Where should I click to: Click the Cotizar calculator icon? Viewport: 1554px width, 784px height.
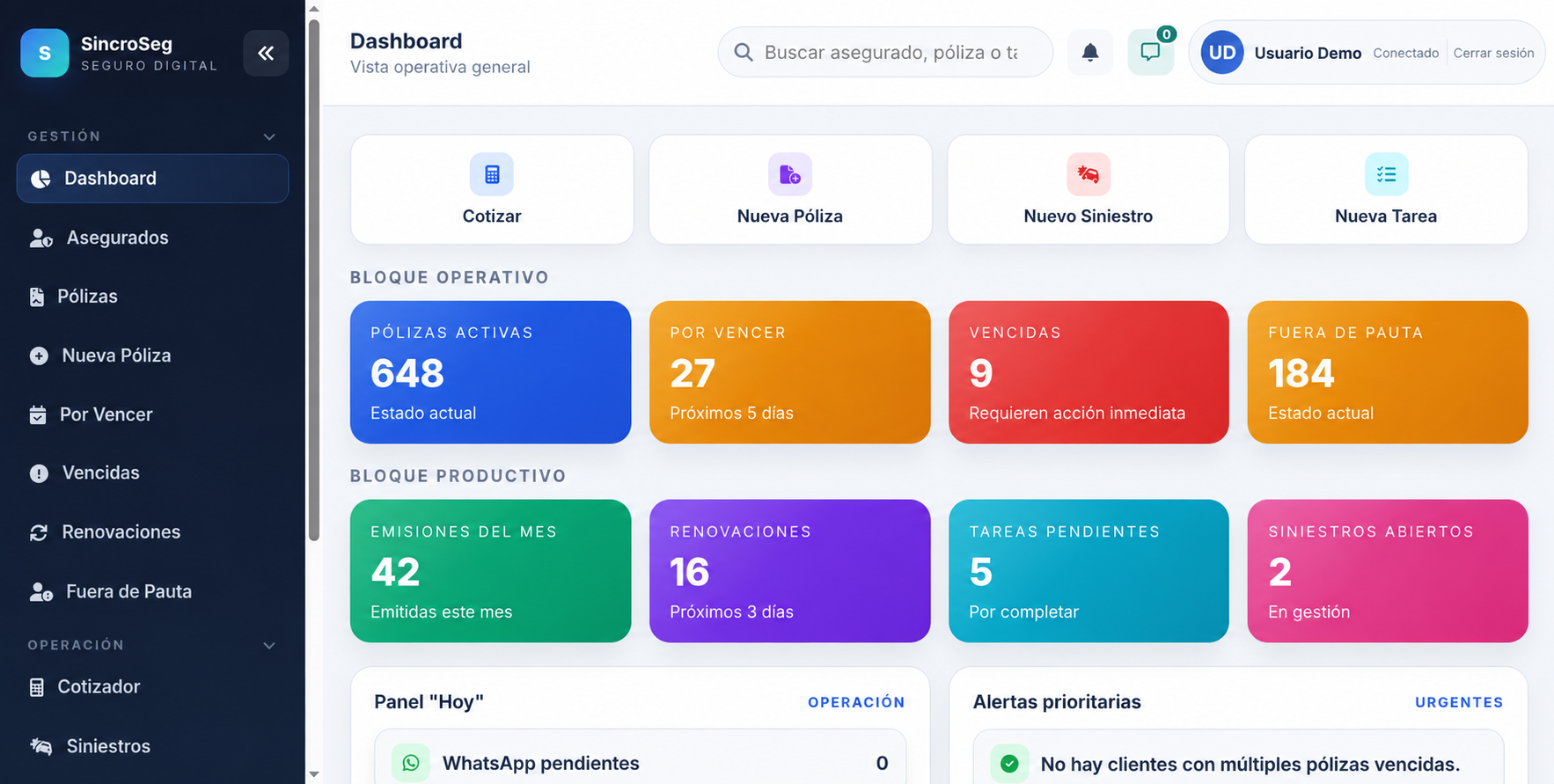492,174
